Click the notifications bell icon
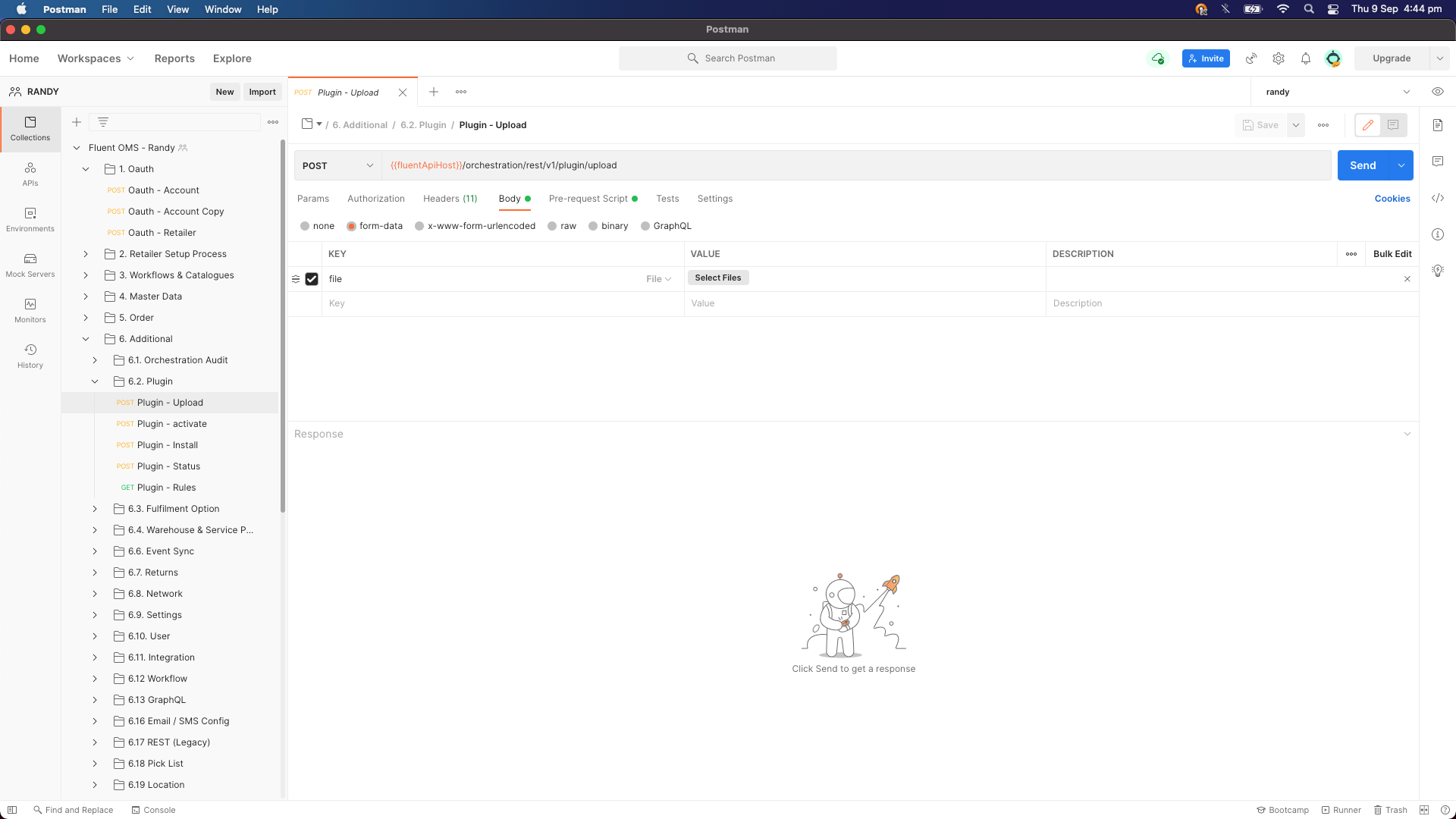This screenshot has height=819, width=1456. coord(1306,58)
